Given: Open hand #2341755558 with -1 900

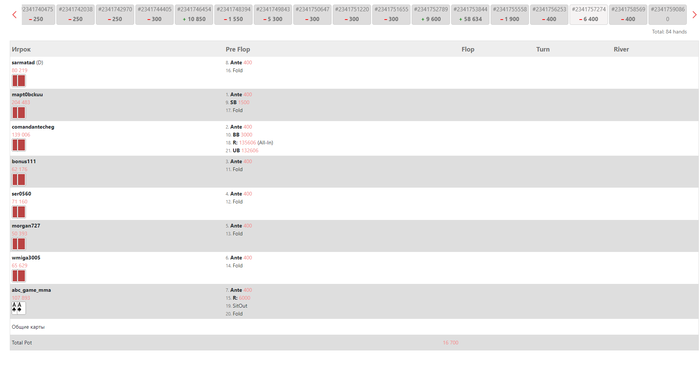Looking at the screenshot, I should tap(509, 14).
